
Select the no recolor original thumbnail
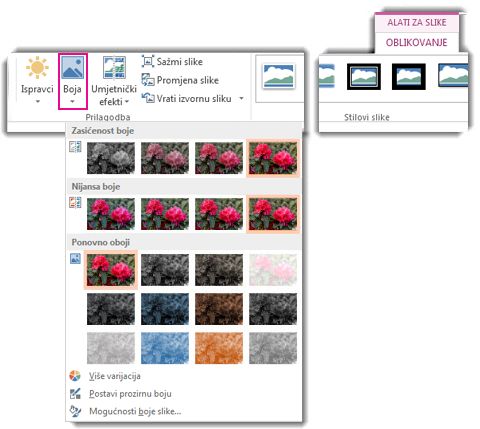[111, 270]
